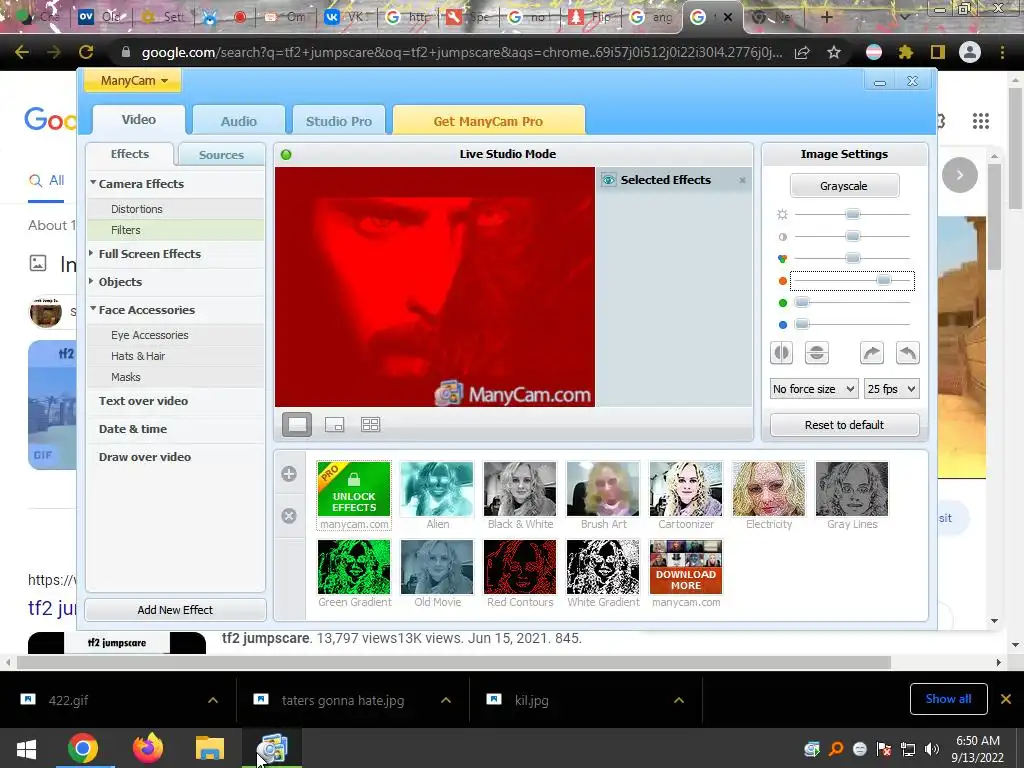Click the Windows Start button
The image size is (1024, 768).
point(26,748)
